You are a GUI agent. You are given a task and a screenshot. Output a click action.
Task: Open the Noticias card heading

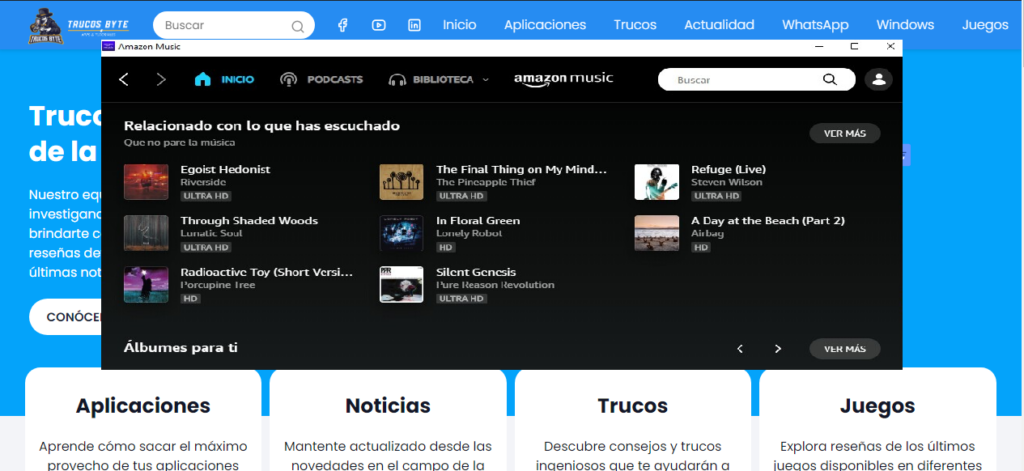(x=388, y=406)
